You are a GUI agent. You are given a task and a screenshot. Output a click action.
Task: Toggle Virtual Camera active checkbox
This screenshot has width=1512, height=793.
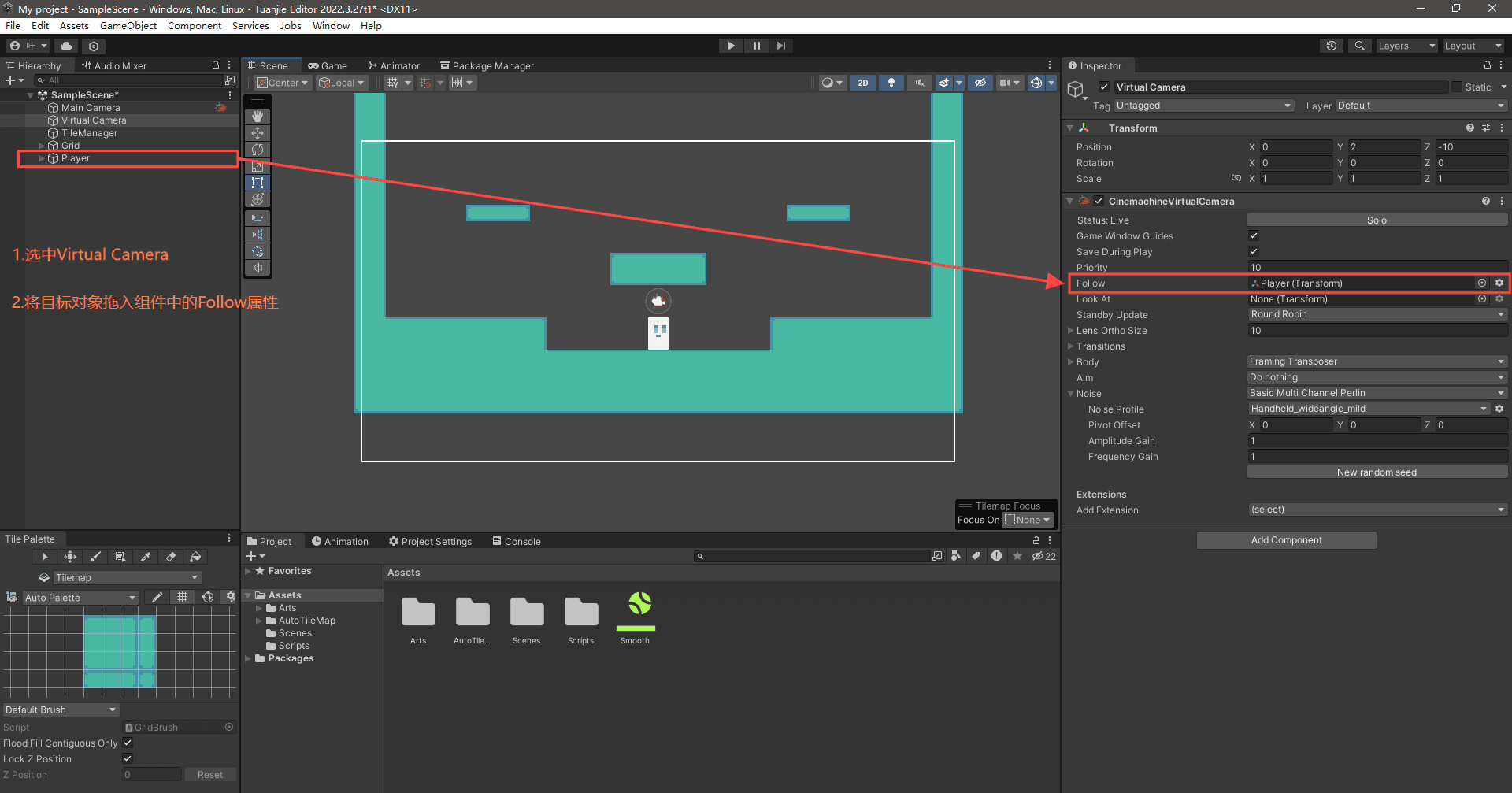pos(1104,87)
